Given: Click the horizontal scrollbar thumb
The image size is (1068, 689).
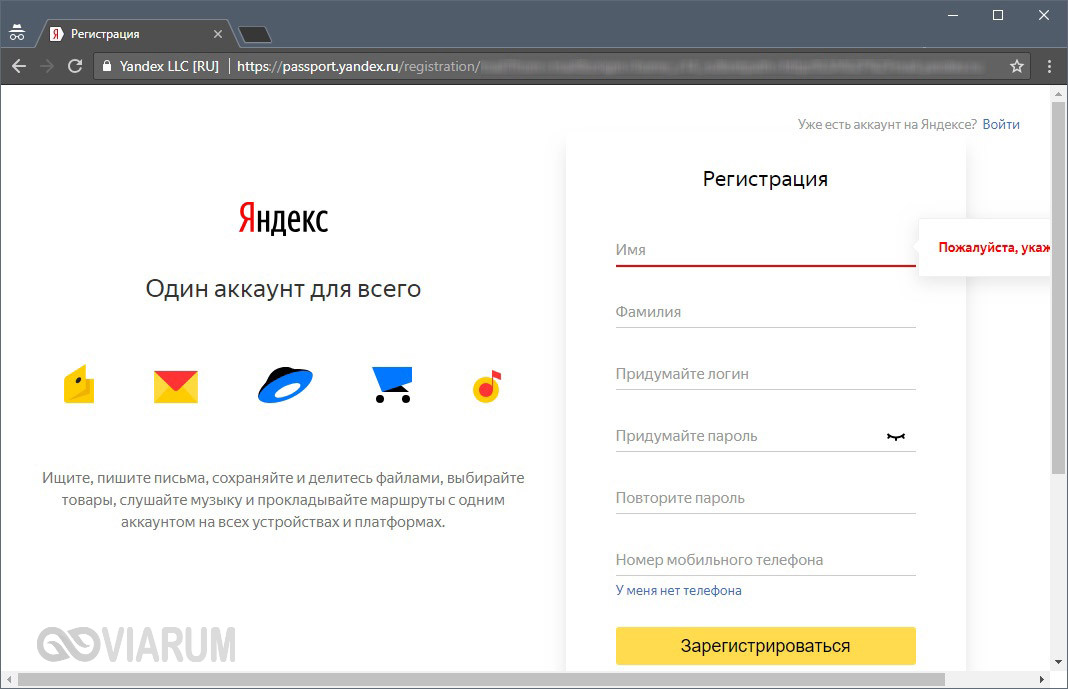Looking at the screenshot, I should point(481,679).
